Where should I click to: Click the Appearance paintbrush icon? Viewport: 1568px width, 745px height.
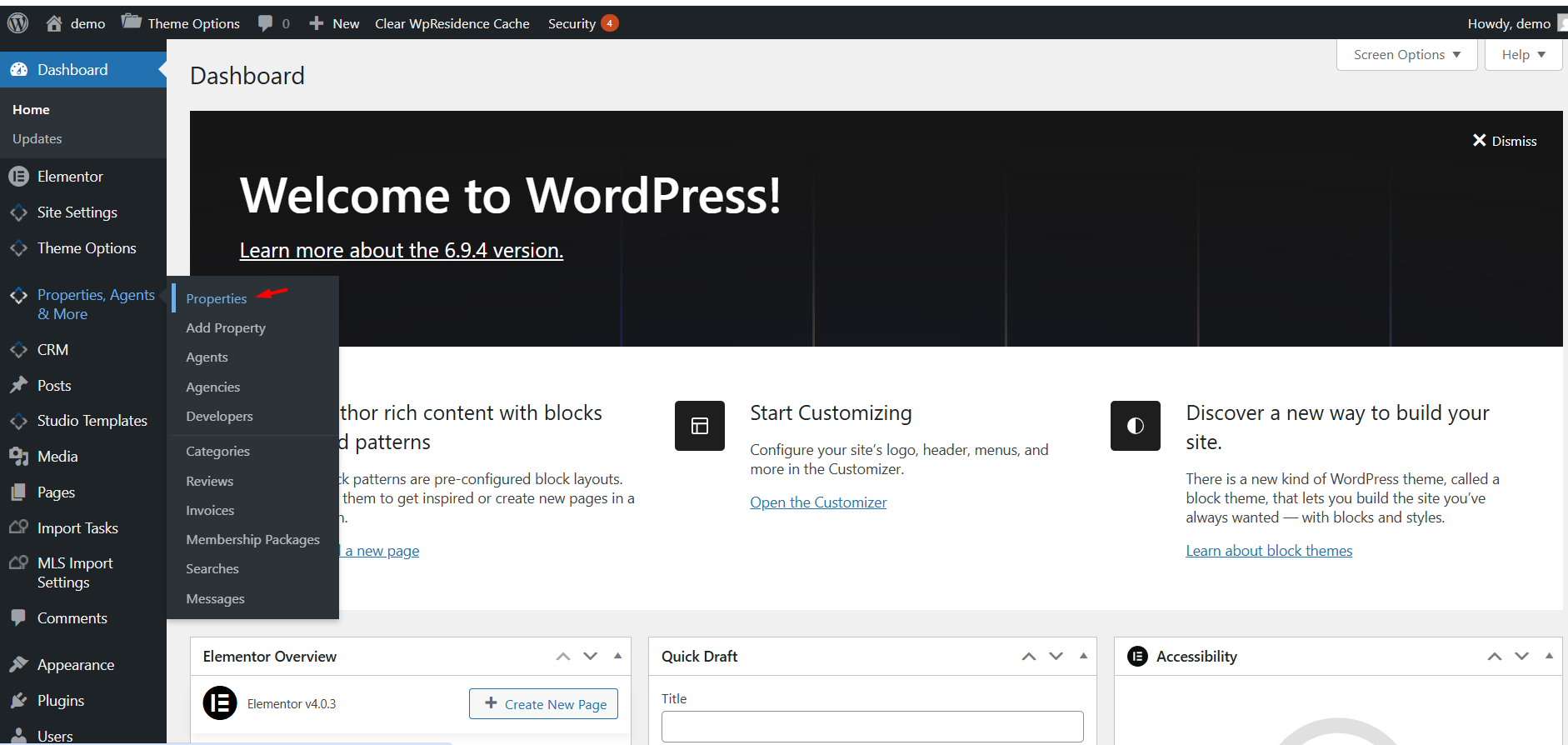click(18, 665)
